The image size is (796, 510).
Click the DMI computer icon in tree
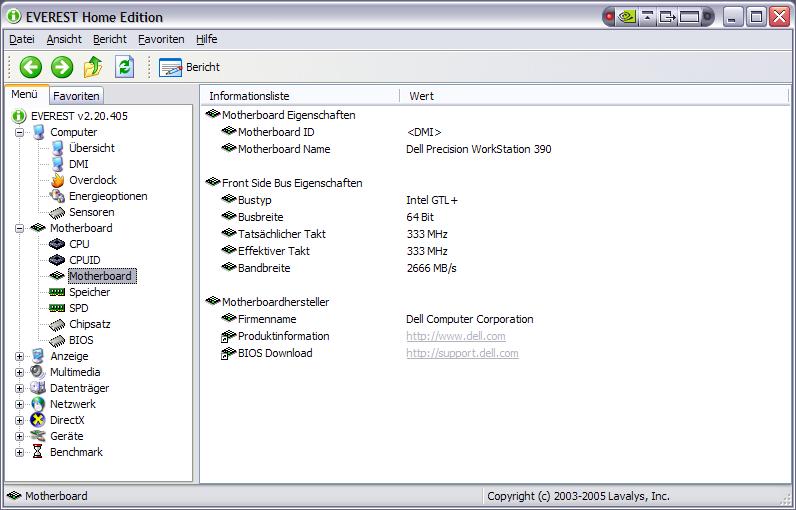click(x=57, y=164)
